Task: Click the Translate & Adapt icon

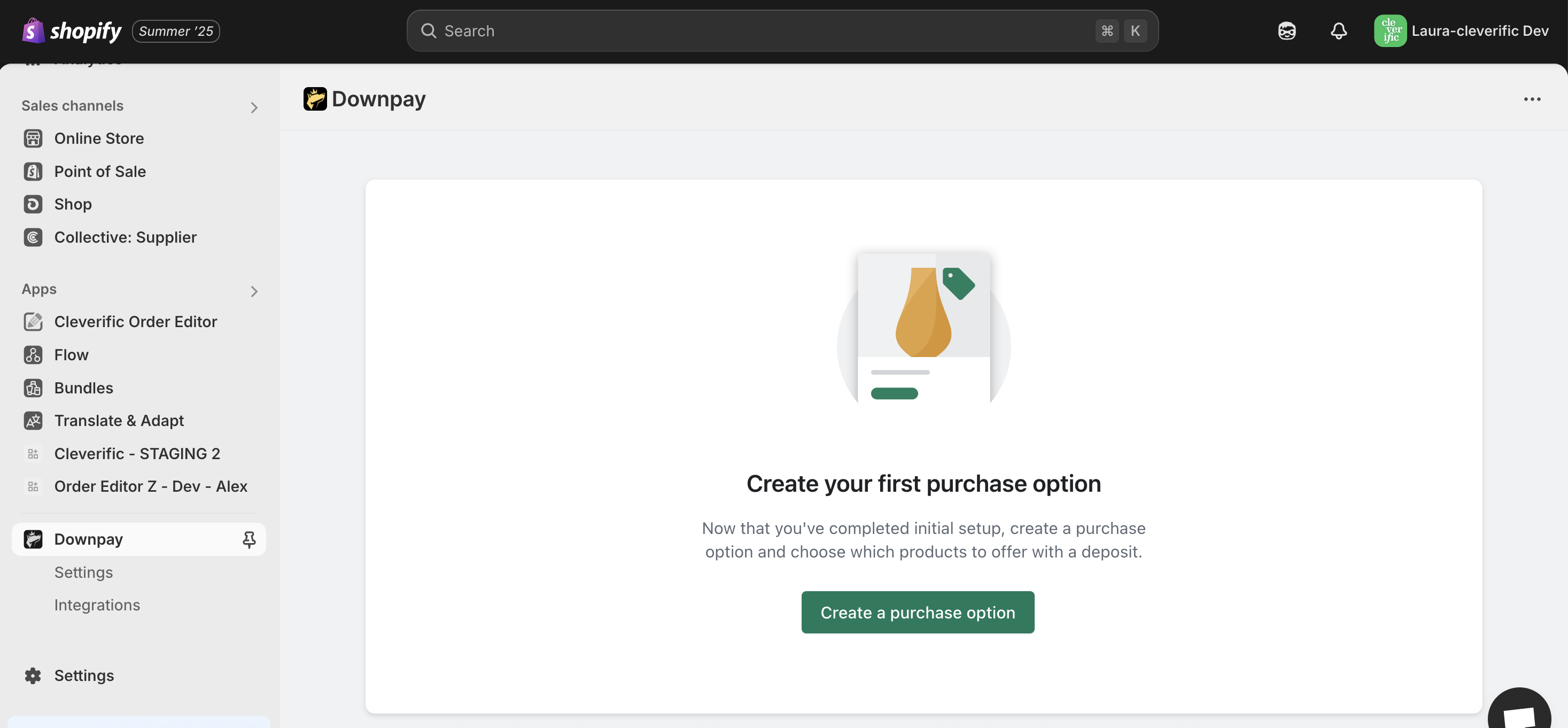Action: (33, 421)
